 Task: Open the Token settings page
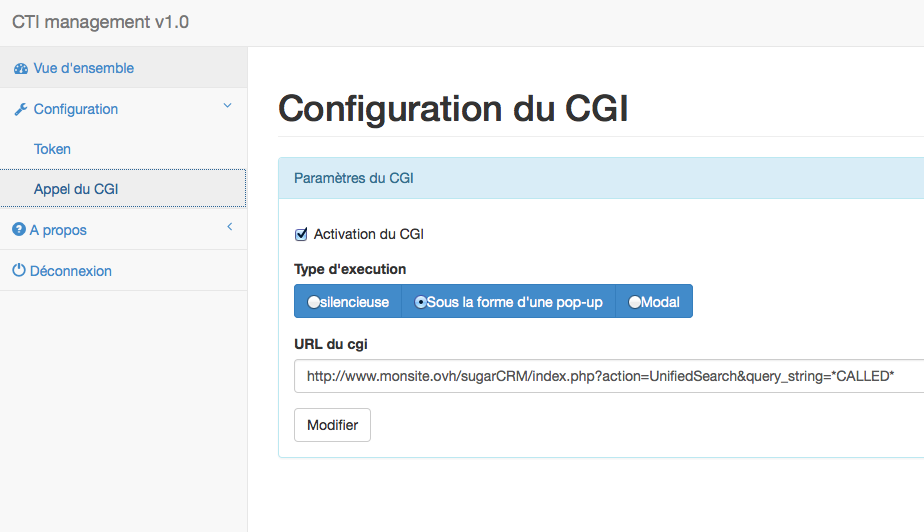(x=52, y=149)
